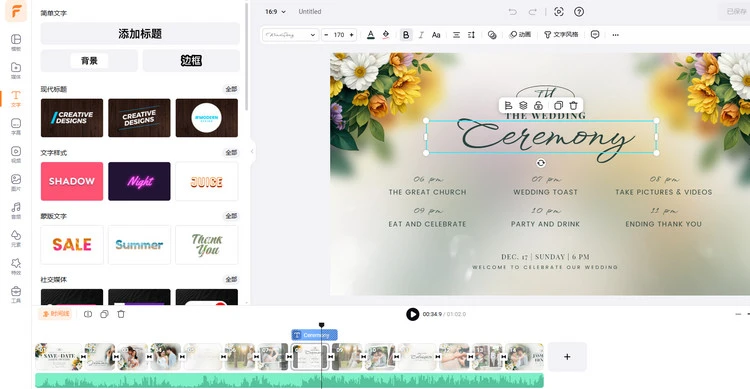Delete selected element via floating toolbar trash
Viewport: 750px width, 389px height.
tap(574, 105)
